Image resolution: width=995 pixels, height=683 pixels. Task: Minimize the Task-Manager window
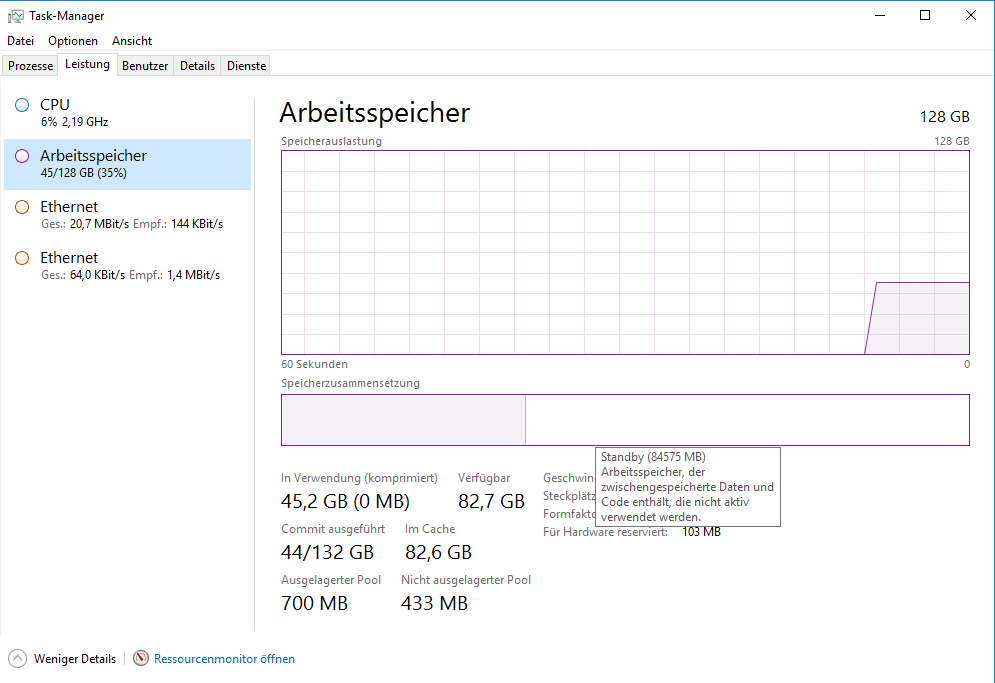tap(880, 15)
